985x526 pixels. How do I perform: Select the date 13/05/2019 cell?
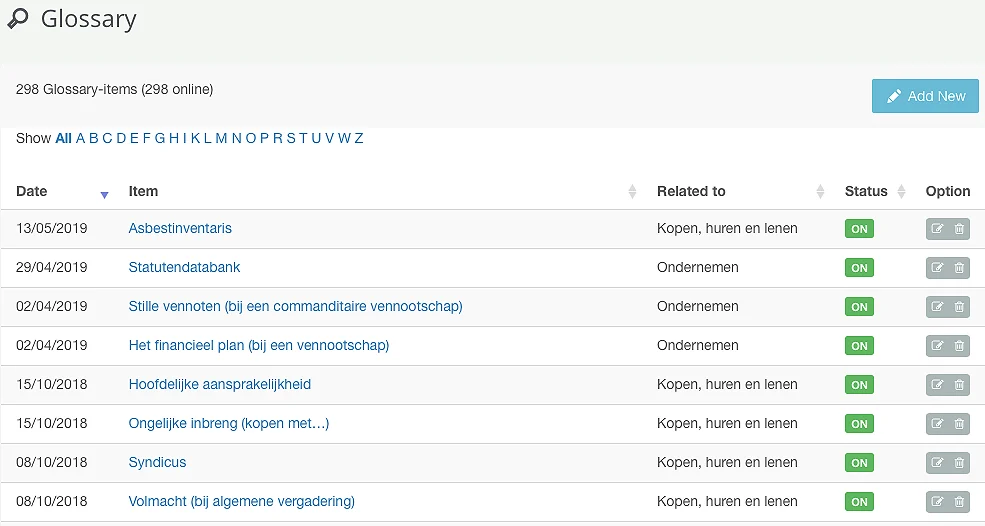click(x=52, y=228)
